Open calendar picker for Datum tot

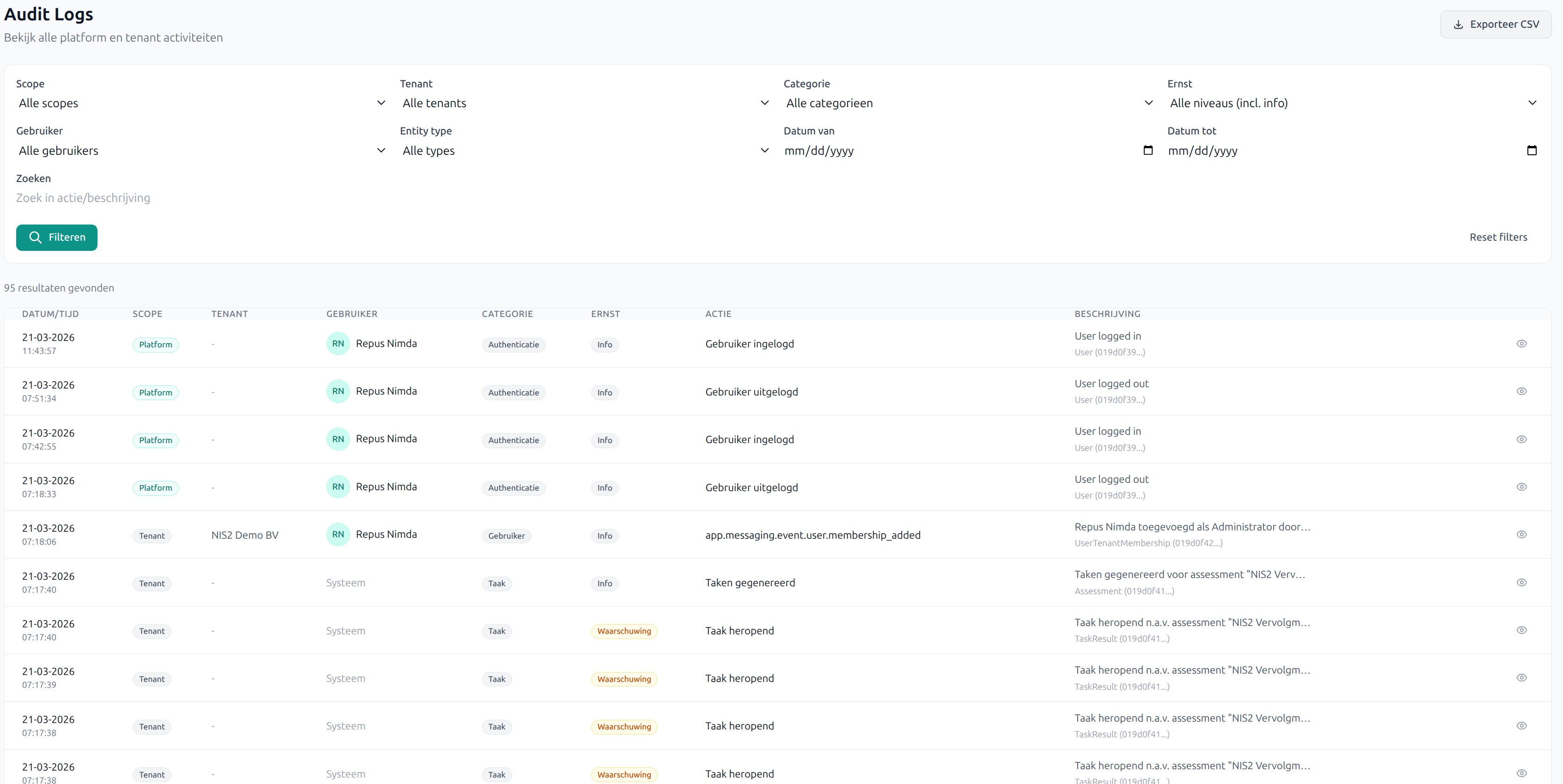point(1532,150)
